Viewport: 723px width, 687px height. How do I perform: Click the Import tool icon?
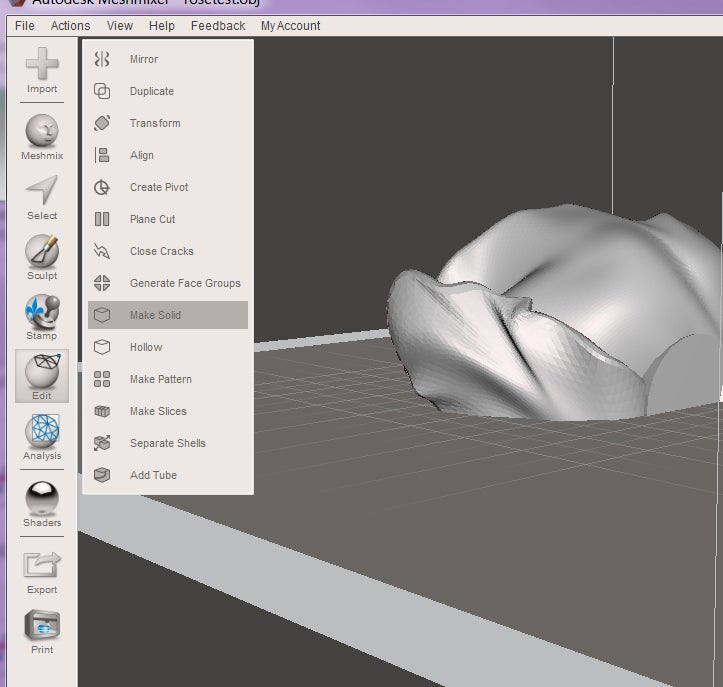(42, 67)
